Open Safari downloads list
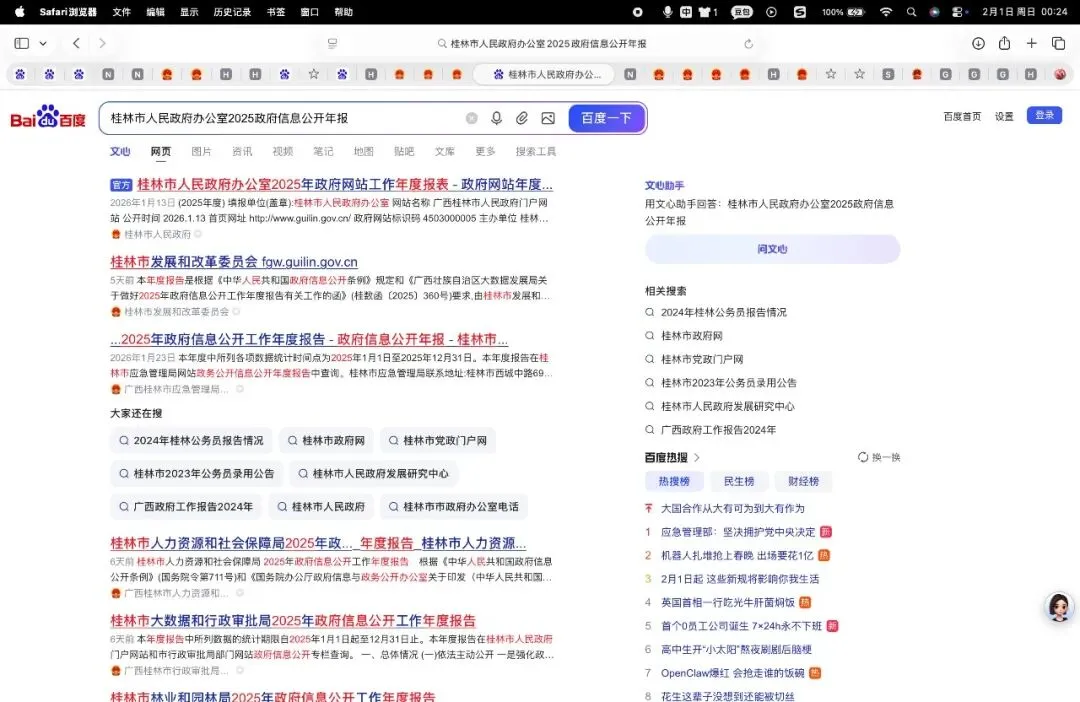1080x702 pixels. [978, 43]
